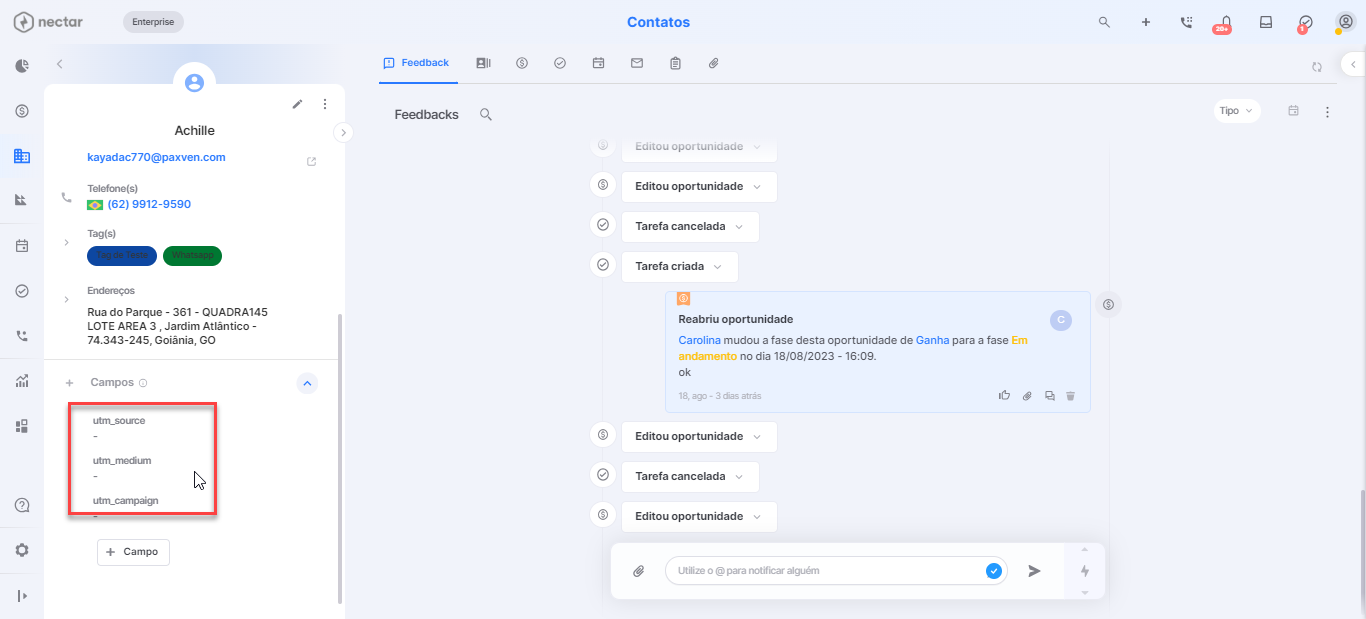Click the plus add icon in top bar
The width and height of the screenshot is (1366, 619).
coord(1146,22)
